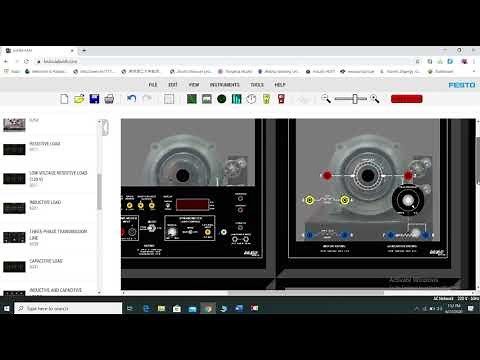This screenshot has width=480, height=360.
Task: Click the component list scroll-down arrow
Action: click(99, 292)
